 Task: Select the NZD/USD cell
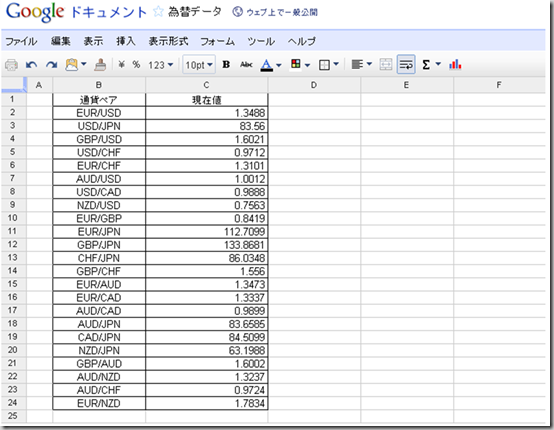click(99, 205)
